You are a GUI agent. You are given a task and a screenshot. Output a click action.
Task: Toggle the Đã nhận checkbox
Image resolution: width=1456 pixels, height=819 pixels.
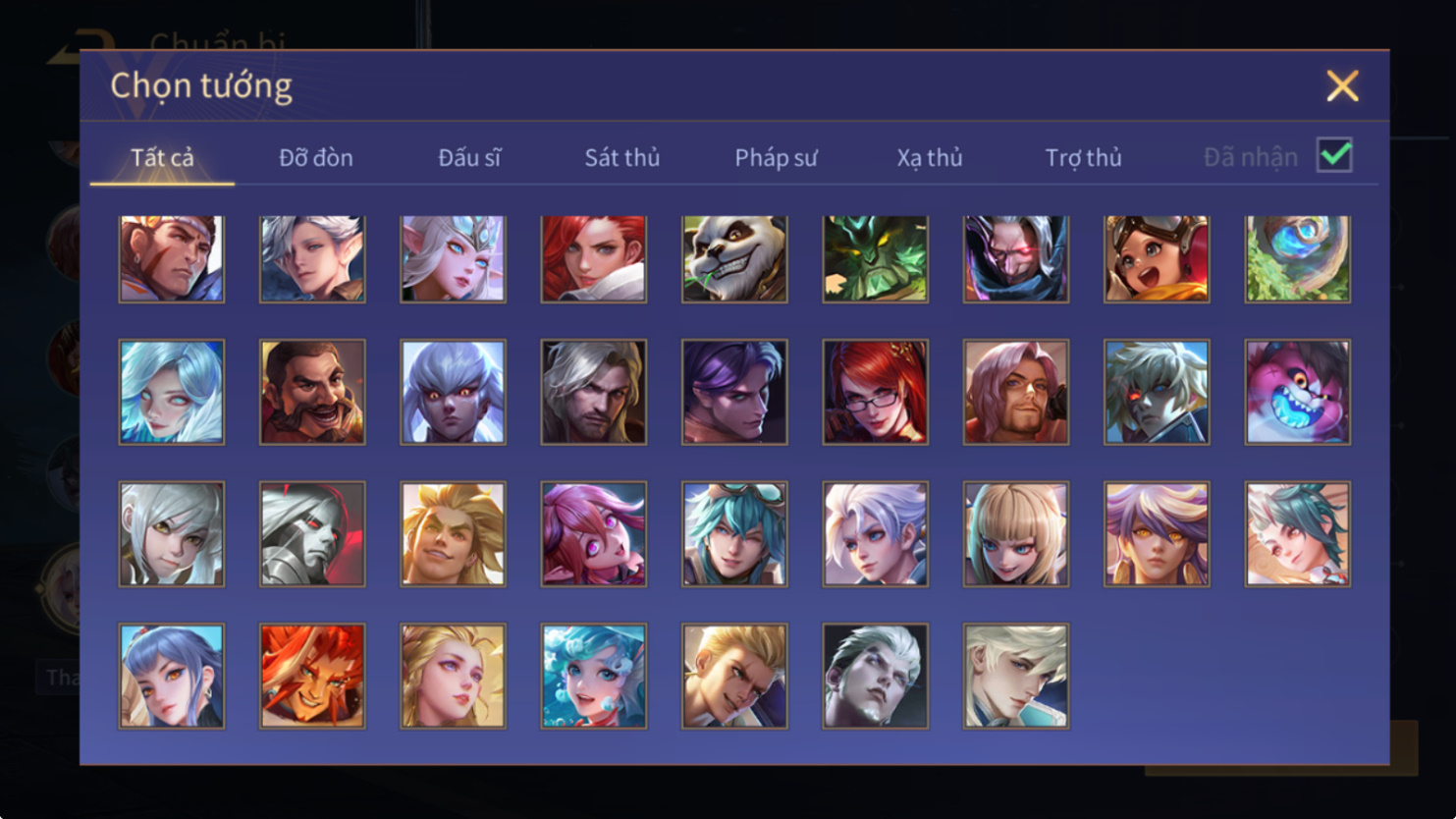click(x=1334, y=156)
